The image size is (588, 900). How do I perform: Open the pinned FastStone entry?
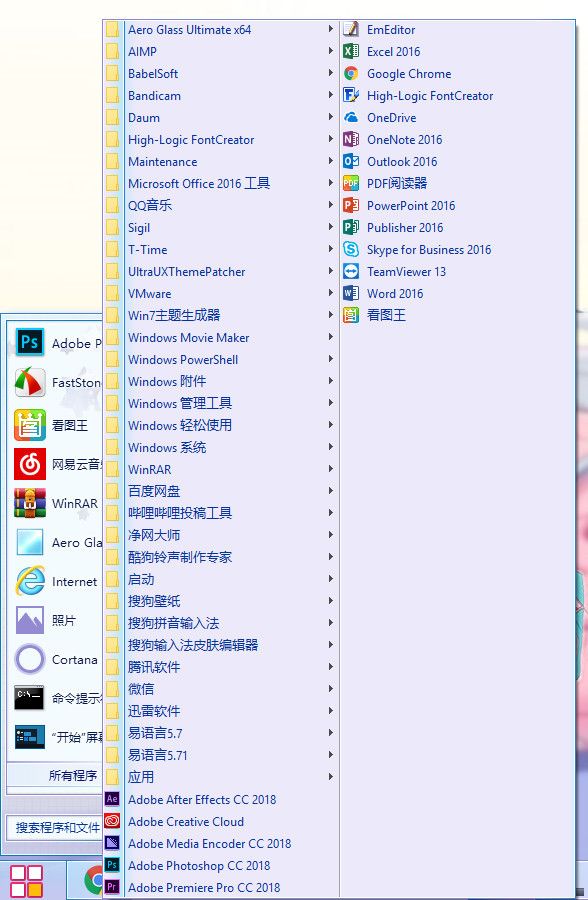56,382
